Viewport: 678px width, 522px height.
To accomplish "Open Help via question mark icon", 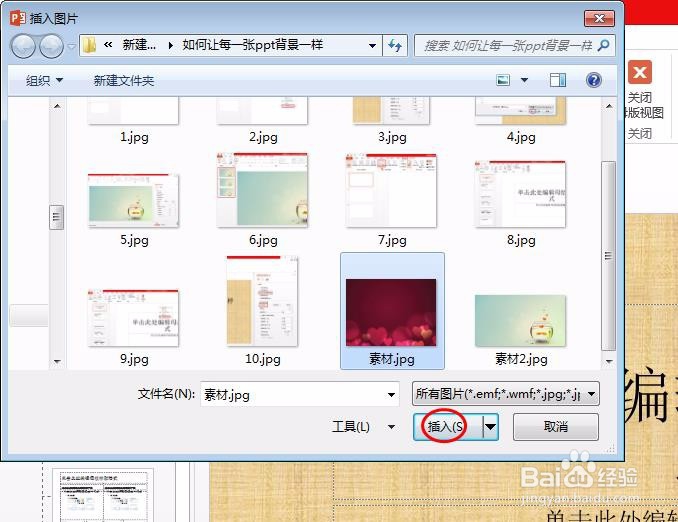I will 594,80.
